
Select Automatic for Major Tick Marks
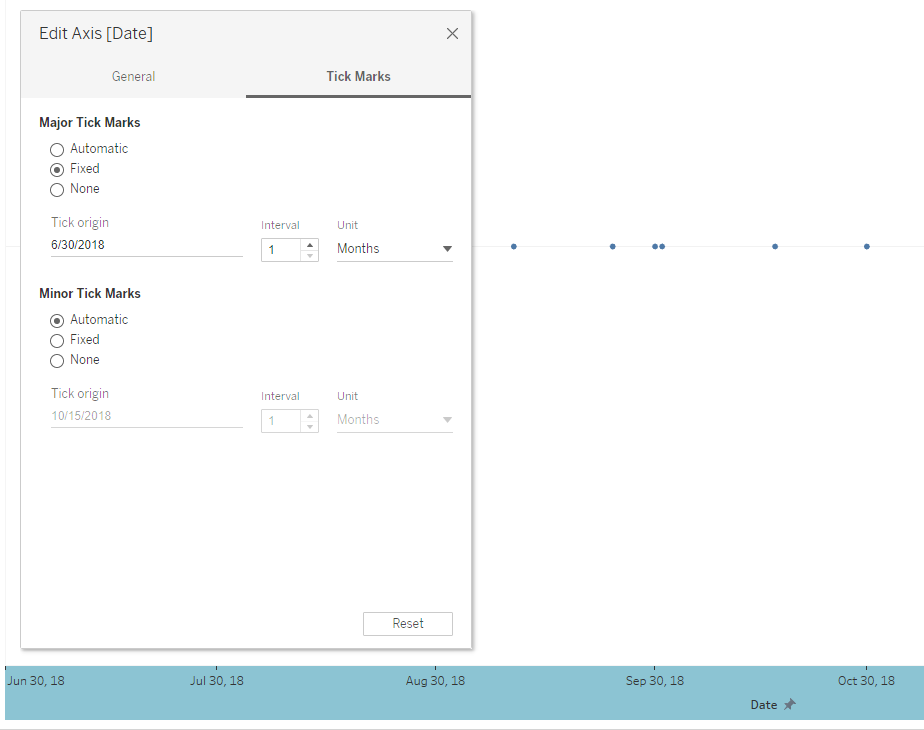(x=57, y=149)
